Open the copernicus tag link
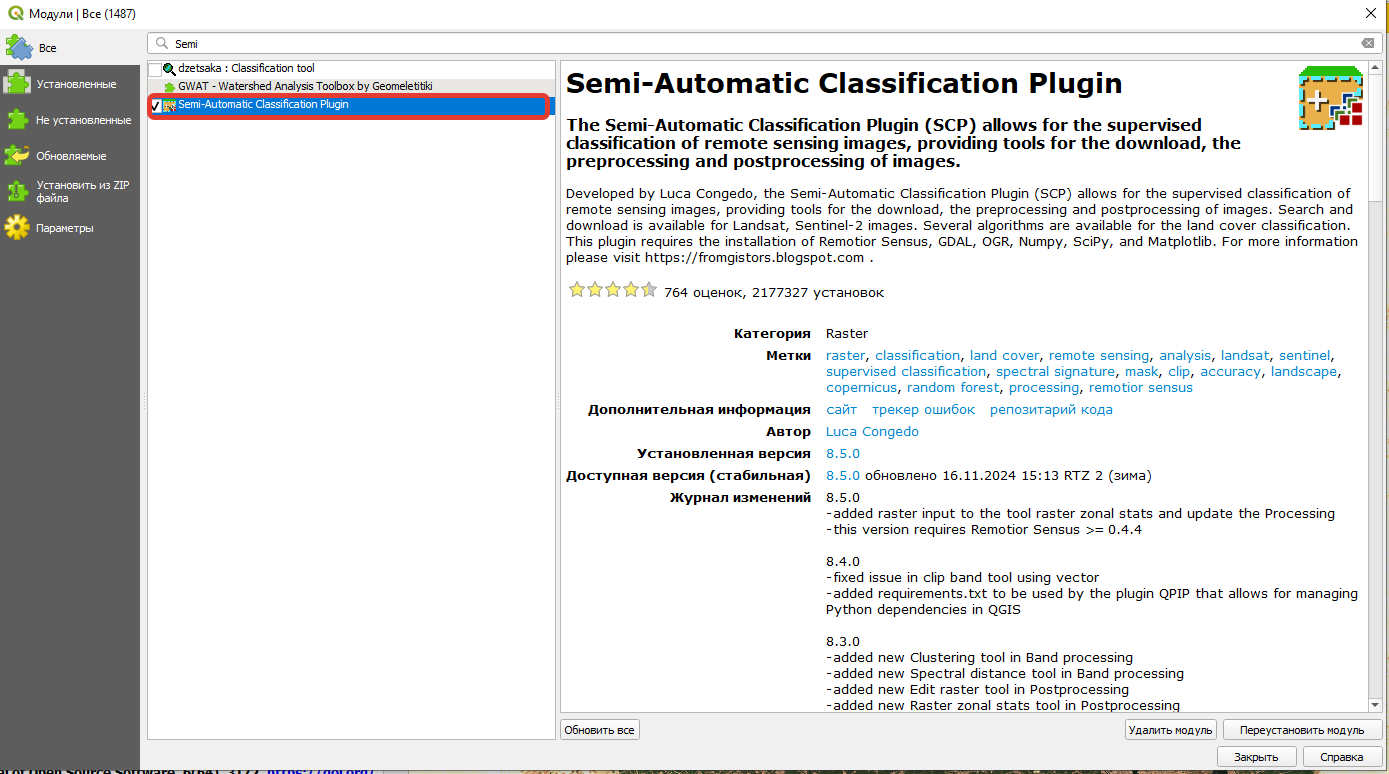 (861, 387)
